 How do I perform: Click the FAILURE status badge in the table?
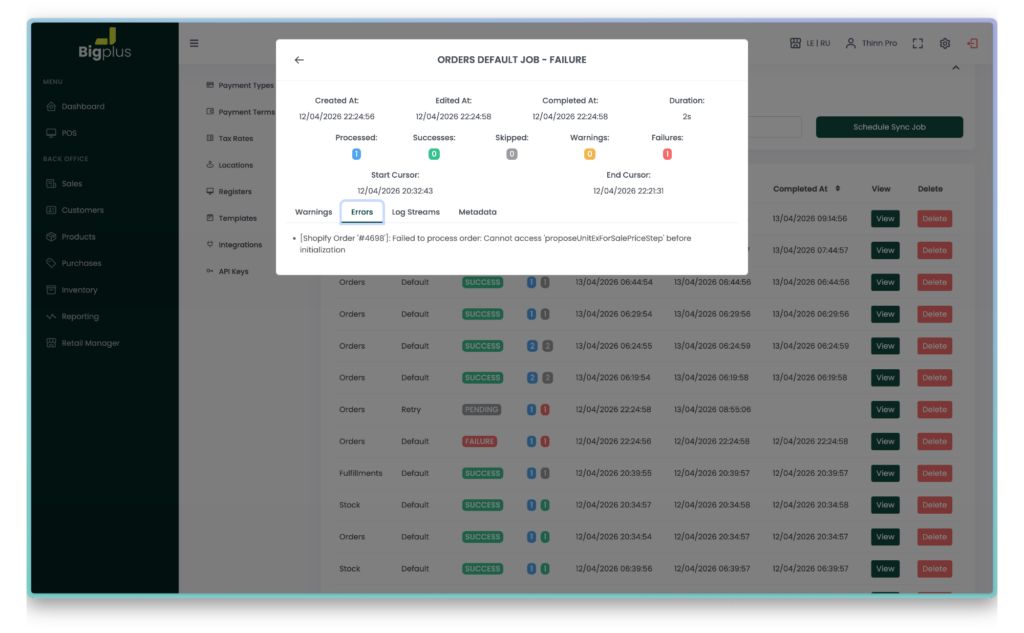click(x=479, y=442)
